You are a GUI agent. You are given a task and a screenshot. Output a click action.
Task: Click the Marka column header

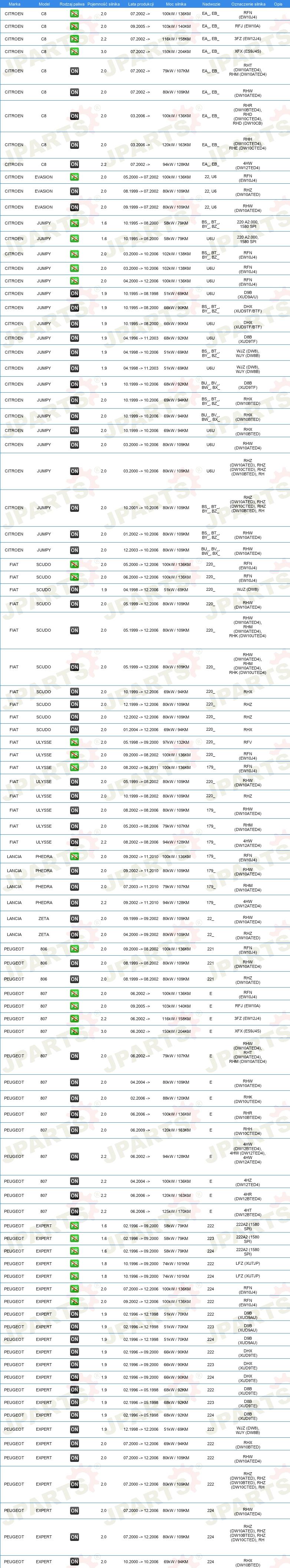[x=14, y=4]
